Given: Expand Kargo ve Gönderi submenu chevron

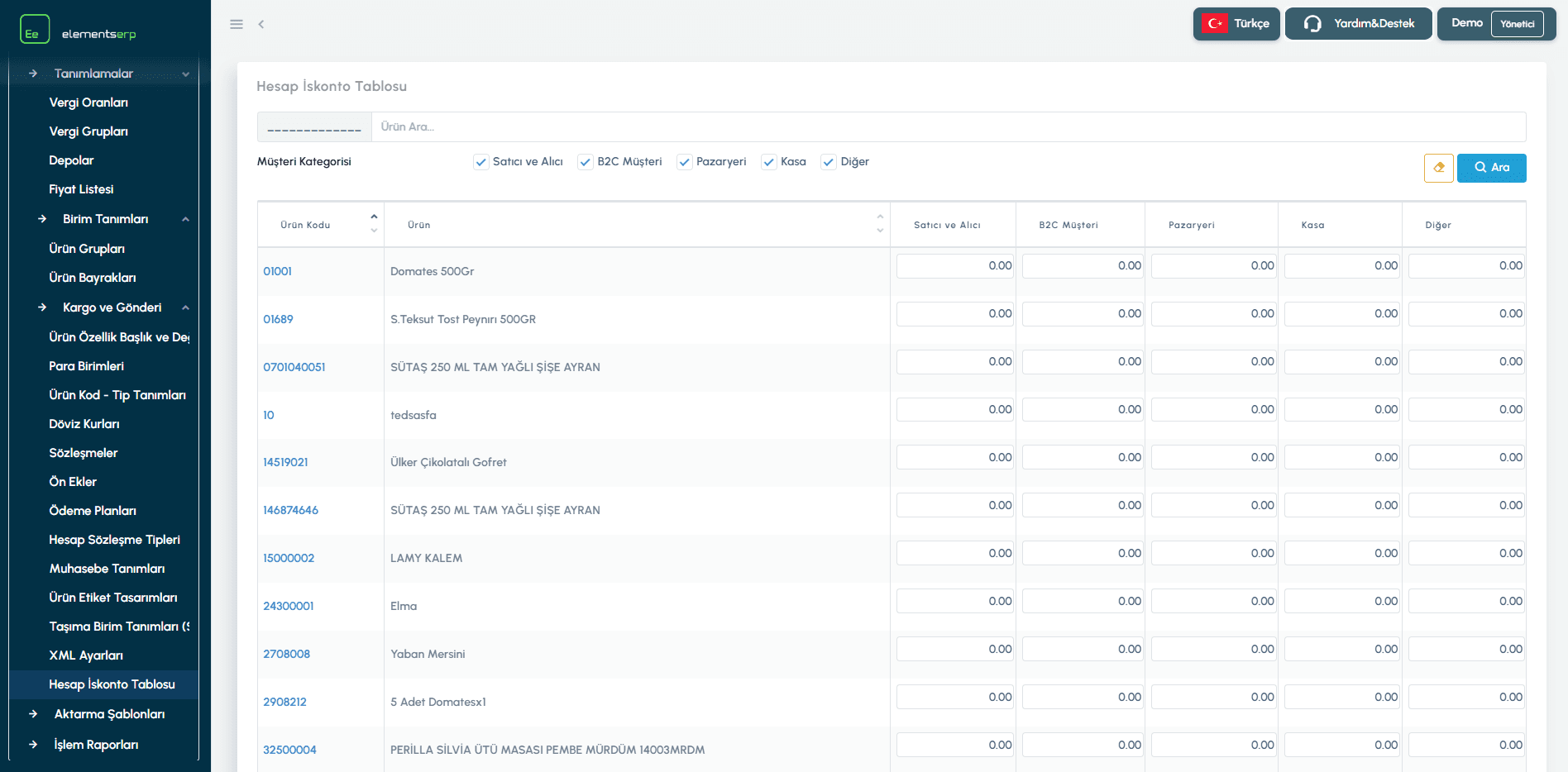Looking at the screenshot, I should (185, 307).
